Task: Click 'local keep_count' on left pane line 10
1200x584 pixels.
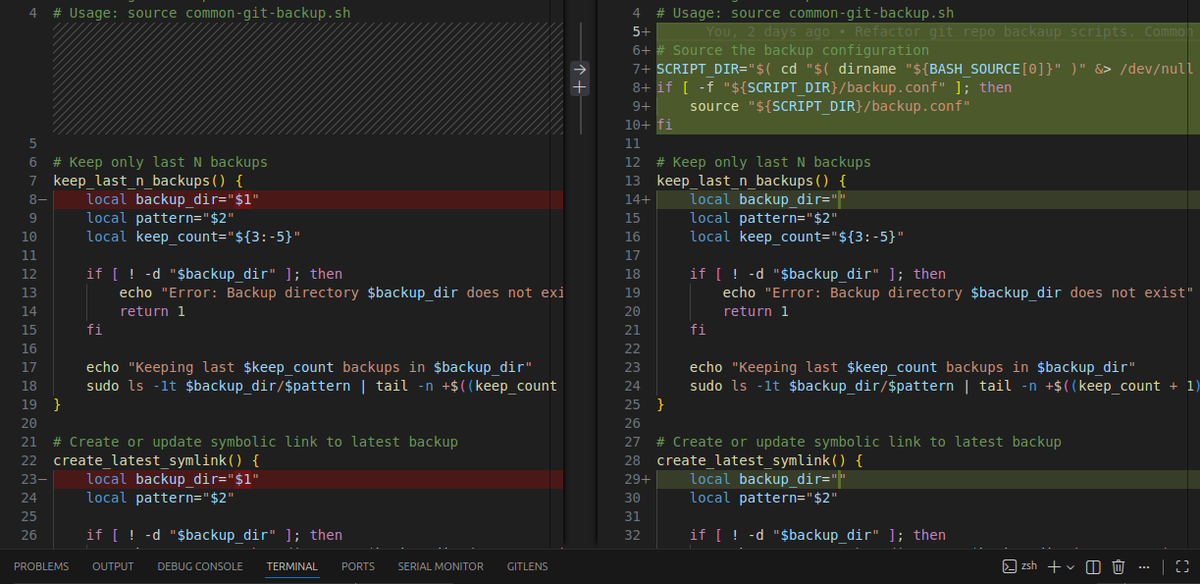Action: [193, 237]
